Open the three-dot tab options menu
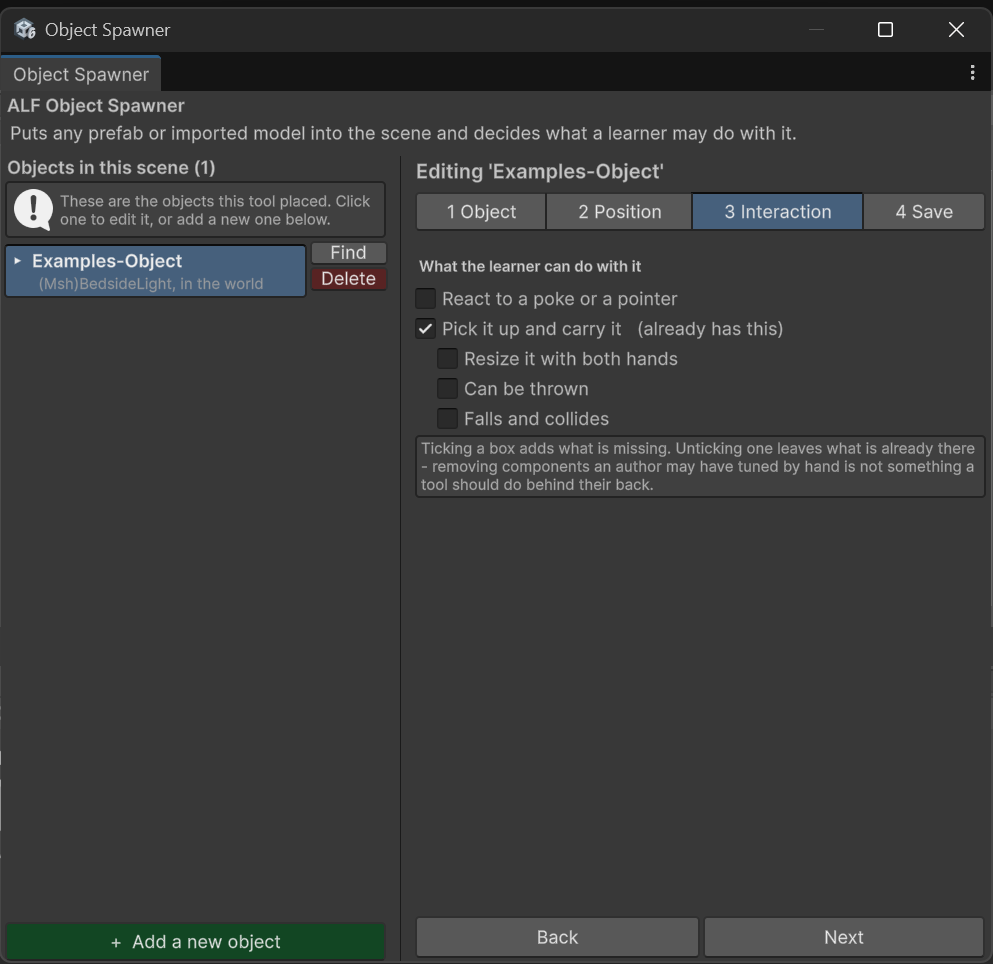 click(972, 73)
